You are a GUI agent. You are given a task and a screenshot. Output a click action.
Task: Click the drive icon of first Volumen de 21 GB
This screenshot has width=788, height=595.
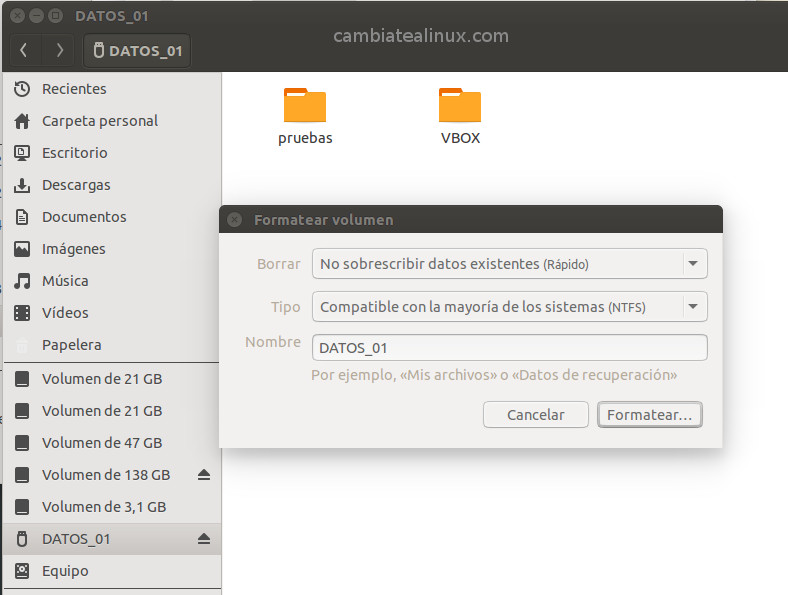(x=22, y=379)
